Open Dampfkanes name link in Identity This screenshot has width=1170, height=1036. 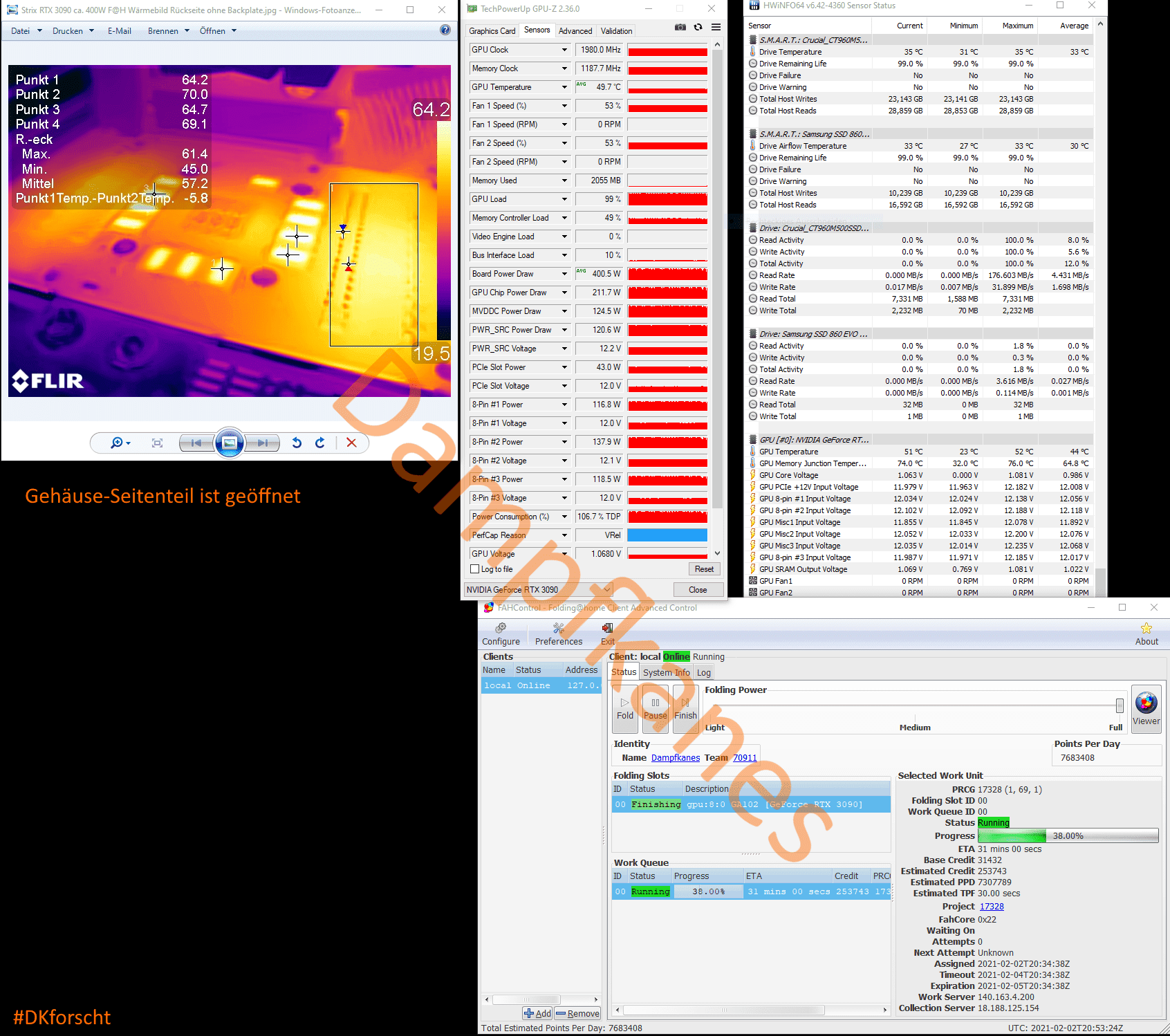click(676, 758)
